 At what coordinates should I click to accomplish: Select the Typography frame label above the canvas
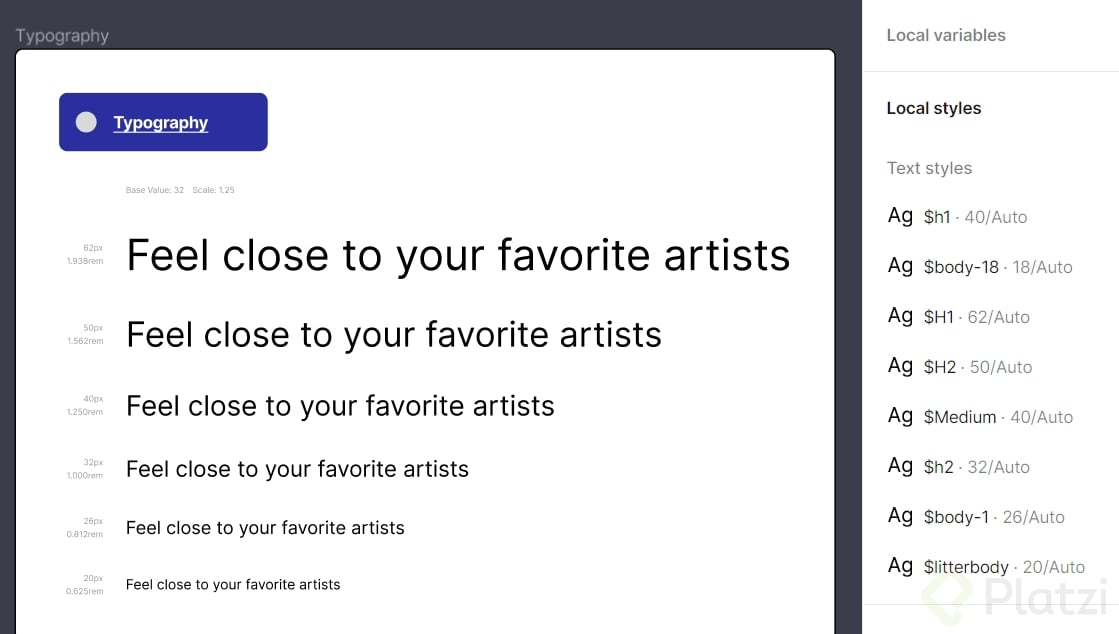click(x=62, y=36)
